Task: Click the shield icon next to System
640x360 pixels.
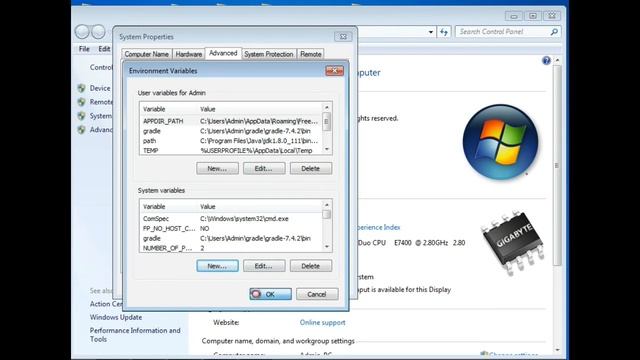Action: (82, 116)
